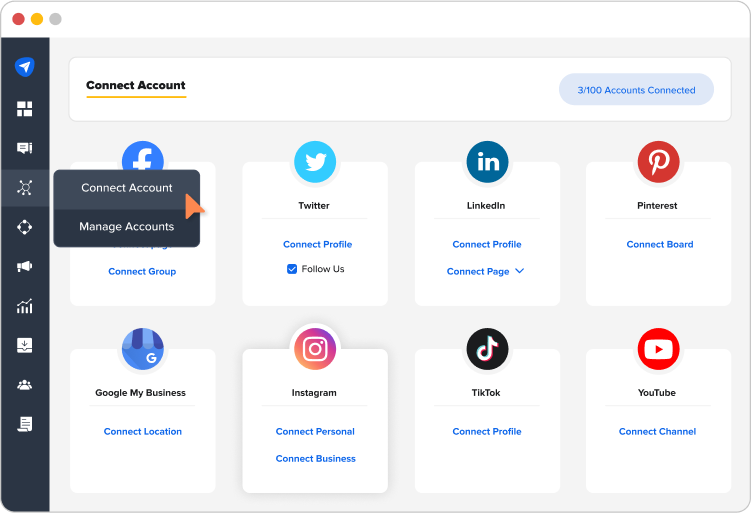Click Instagram Connect Business link

click(x=316, y=459)
